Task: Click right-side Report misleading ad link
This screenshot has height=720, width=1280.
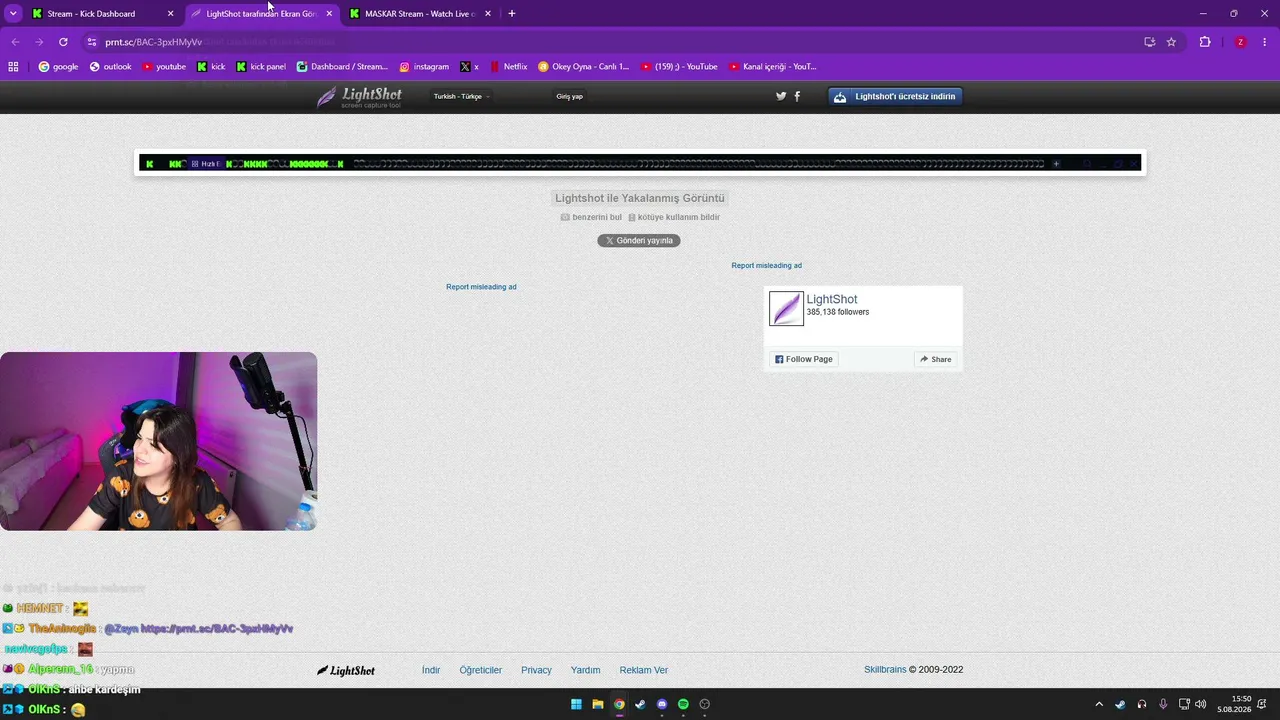Action: click(766, 265)
